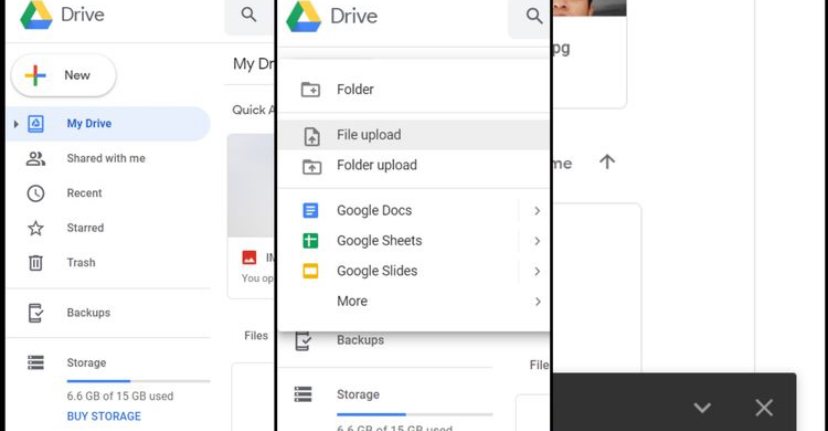Open the Starred section
The height and width of the screenshot is (431, 828).
click(85, 228)
